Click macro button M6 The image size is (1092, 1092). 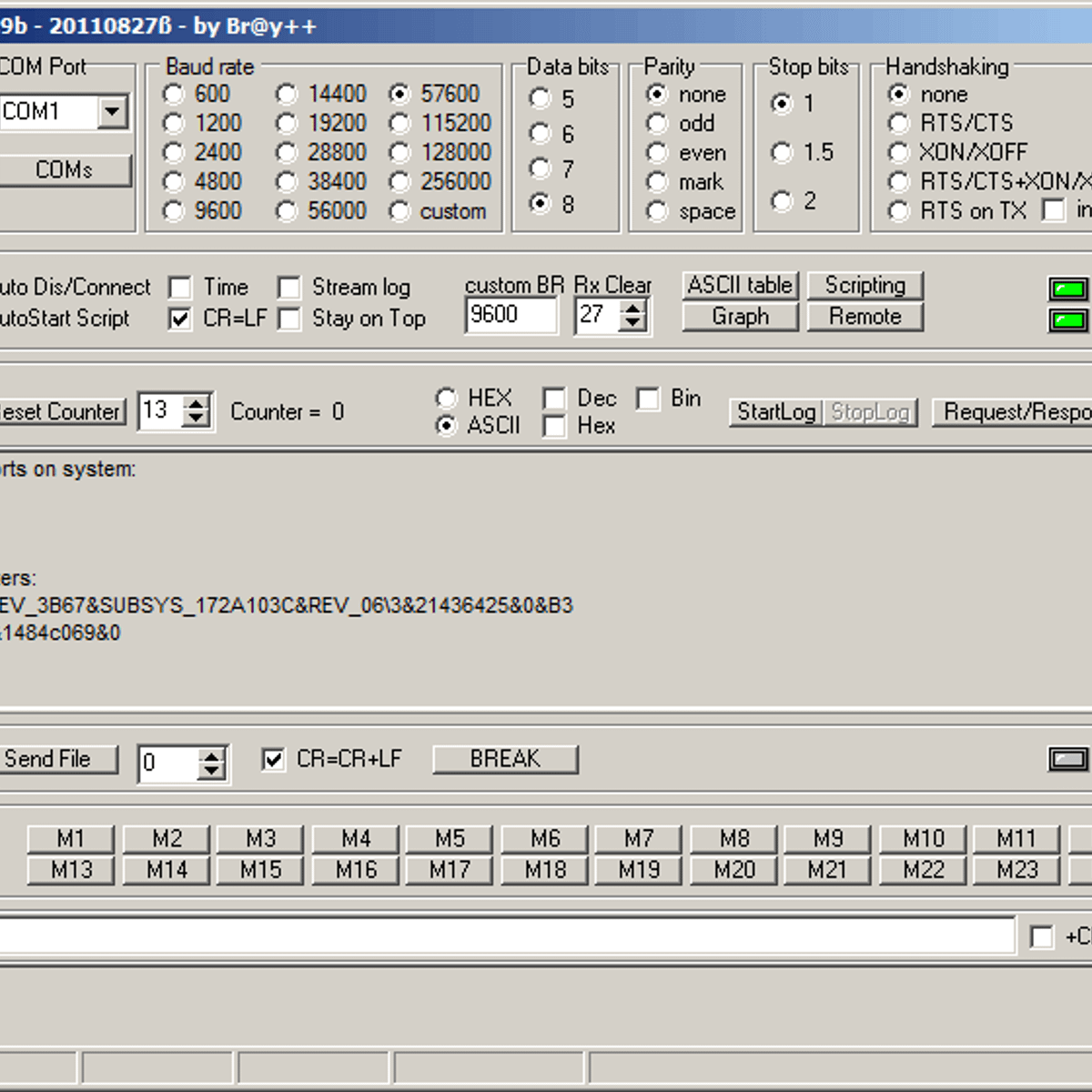tap(545, 838)
